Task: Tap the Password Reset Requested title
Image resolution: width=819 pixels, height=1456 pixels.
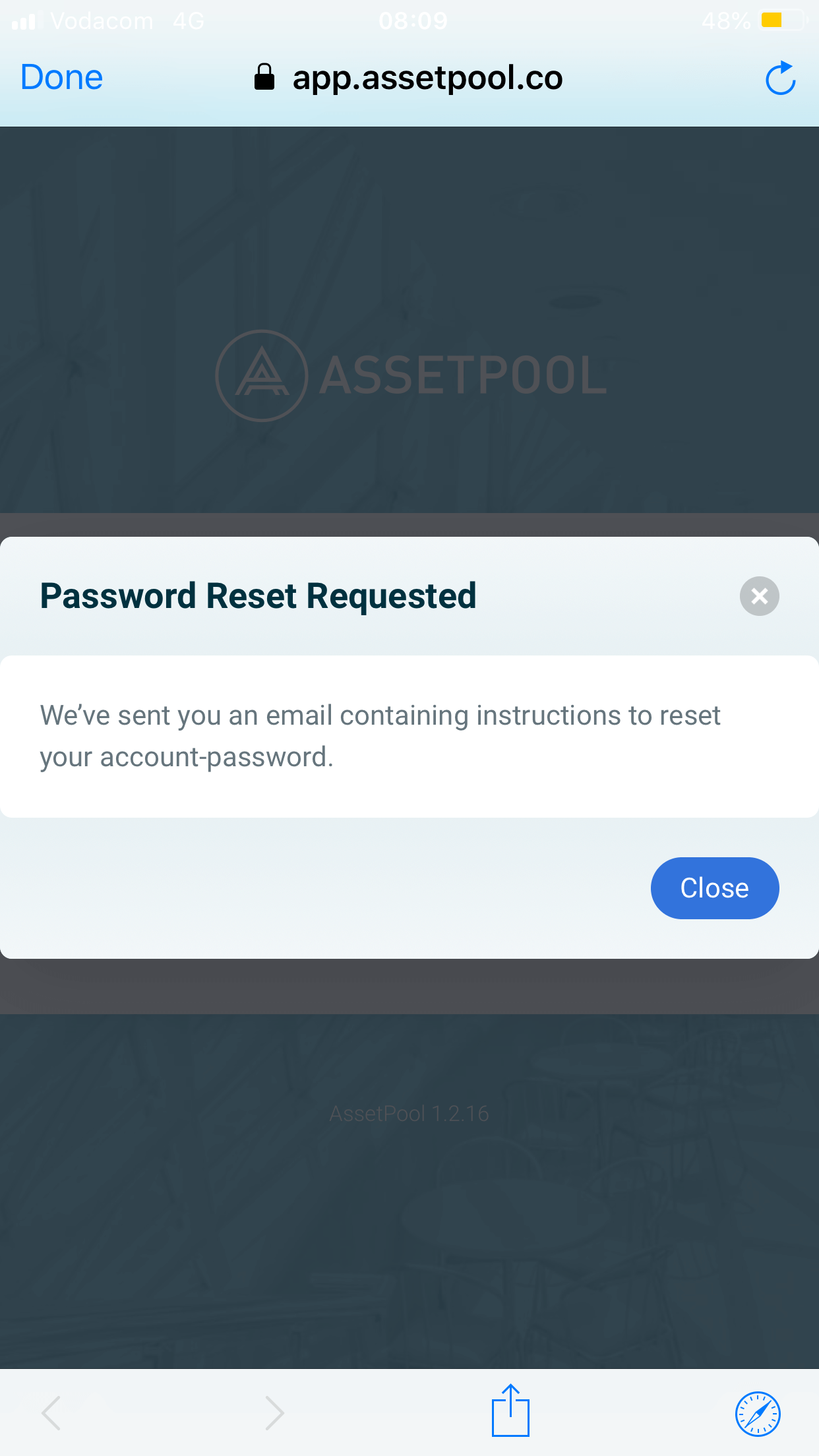Action: point(258,595)
